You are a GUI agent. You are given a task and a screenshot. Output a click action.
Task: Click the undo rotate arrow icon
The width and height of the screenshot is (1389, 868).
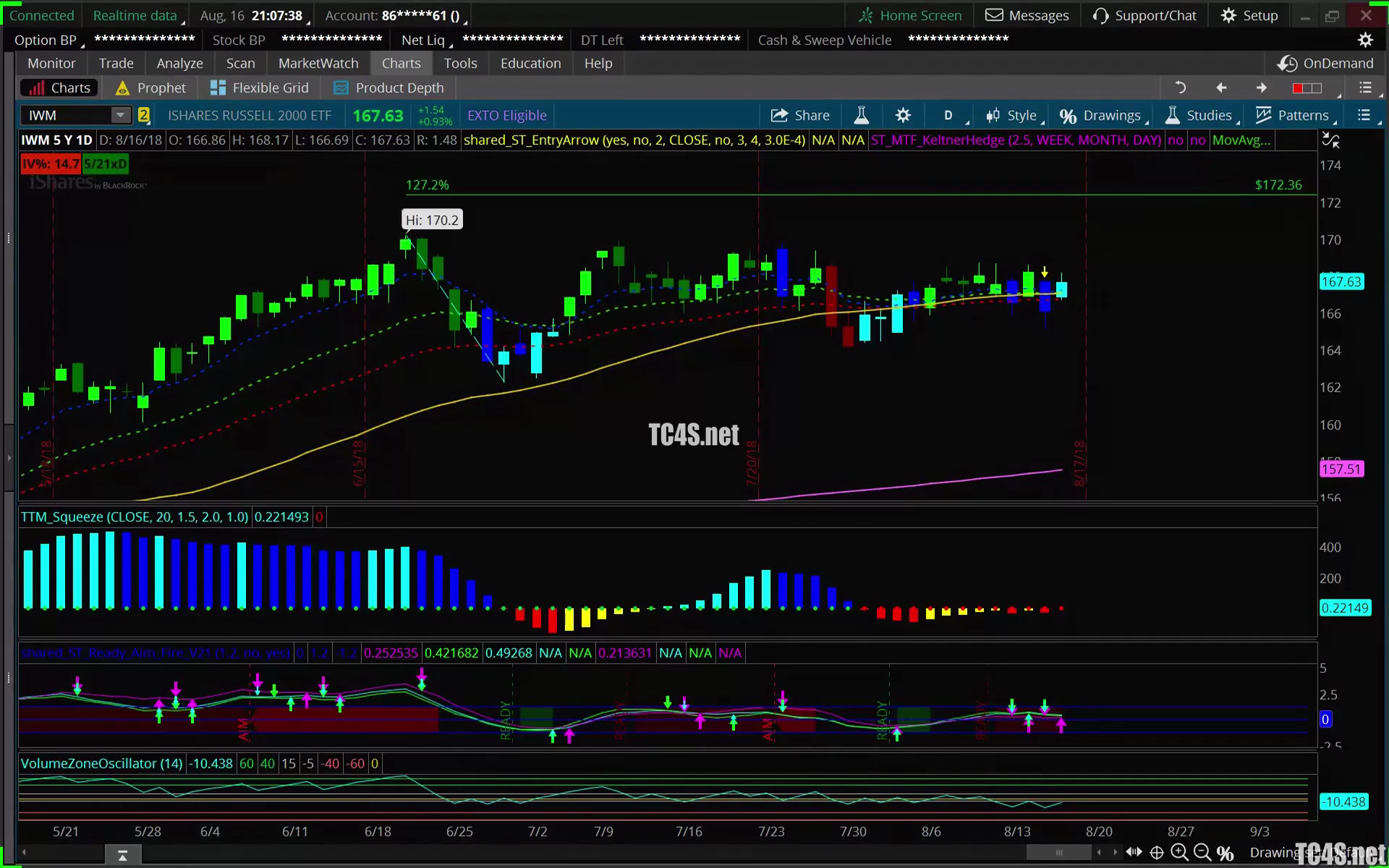[x=1180, y=88]
